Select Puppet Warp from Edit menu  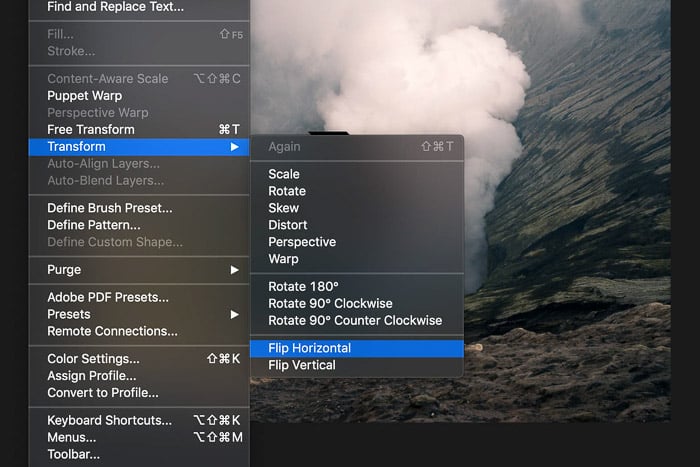coord(139,96)
